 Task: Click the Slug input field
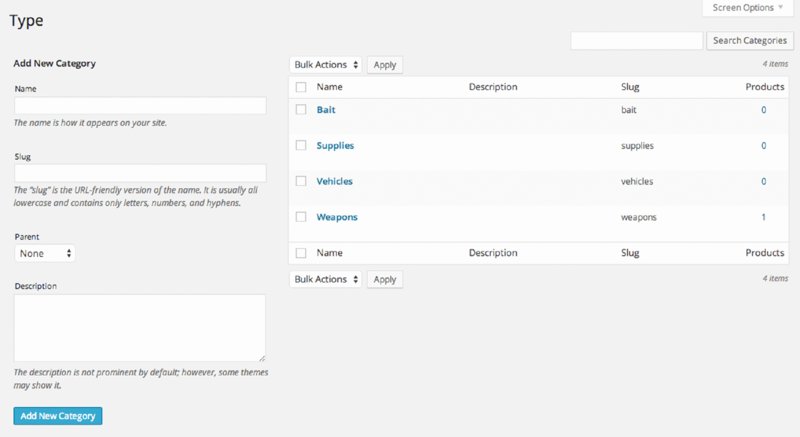click(x=140, y=173)
